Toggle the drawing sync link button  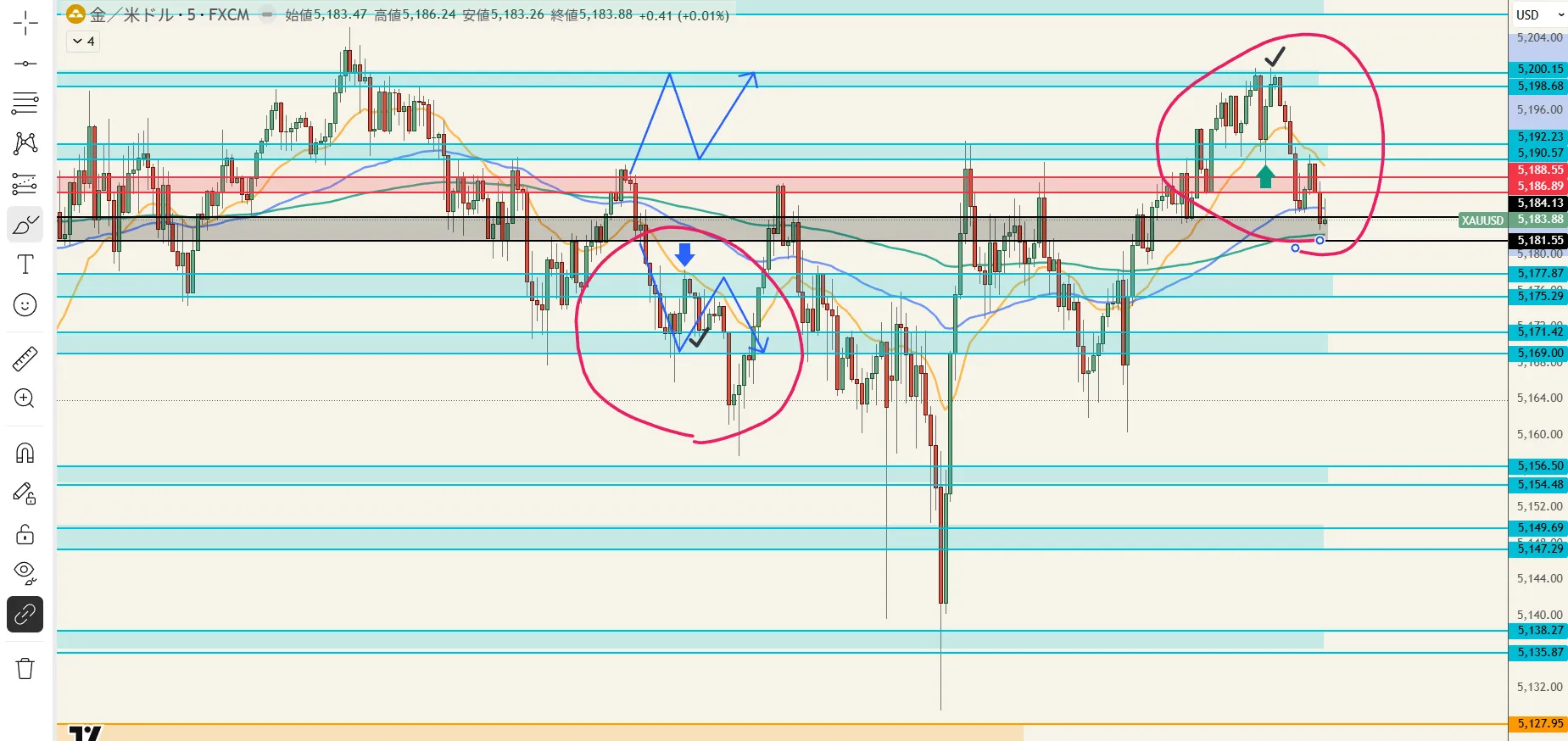[x=25, y=615]
